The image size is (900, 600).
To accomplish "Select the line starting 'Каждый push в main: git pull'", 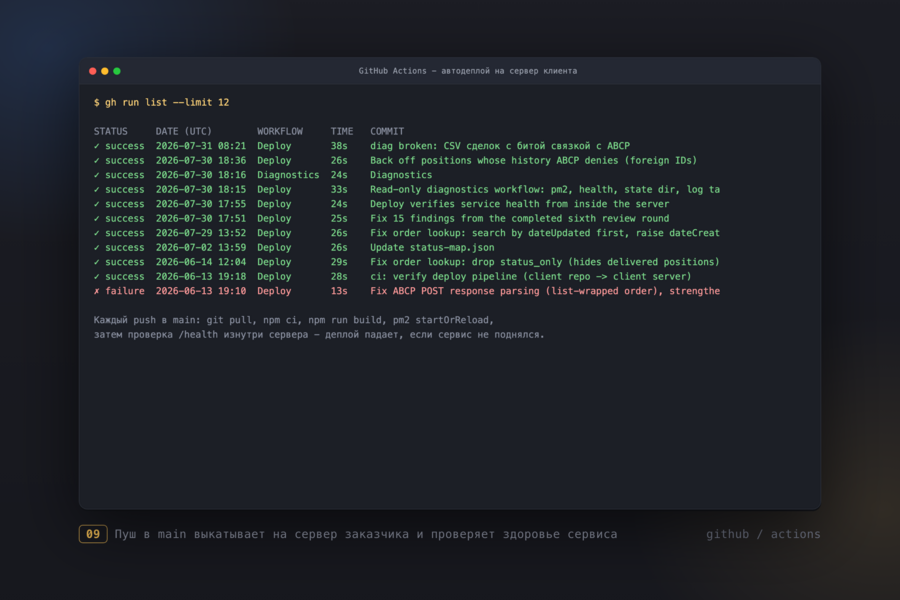I will coord(294,320).
